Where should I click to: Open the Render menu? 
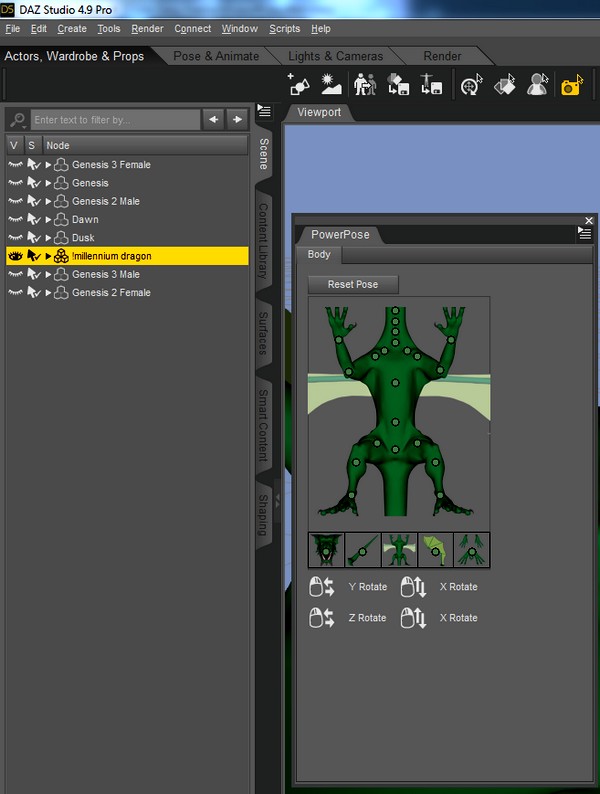click(147, 29)
